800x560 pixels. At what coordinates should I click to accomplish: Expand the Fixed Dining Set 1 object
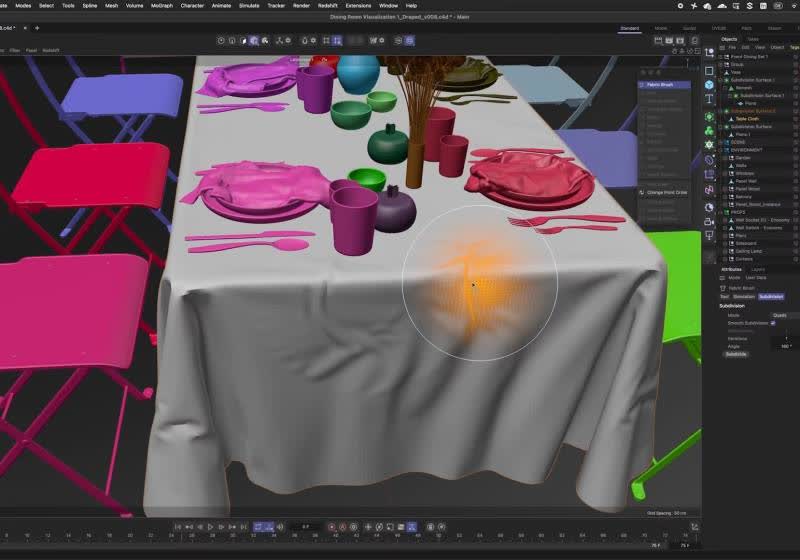[720, 57]
